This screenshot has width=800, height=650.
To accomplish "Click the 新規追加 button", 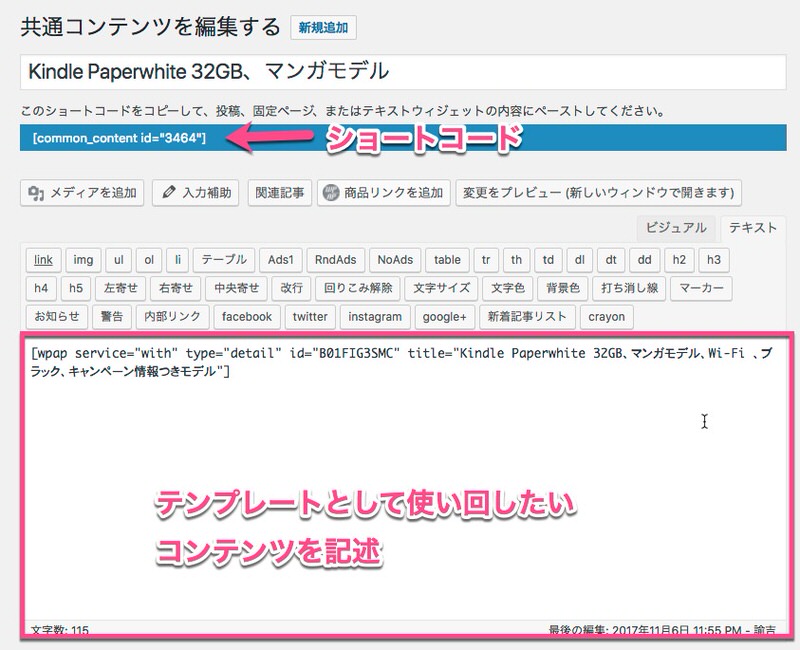I will [323, 28].
